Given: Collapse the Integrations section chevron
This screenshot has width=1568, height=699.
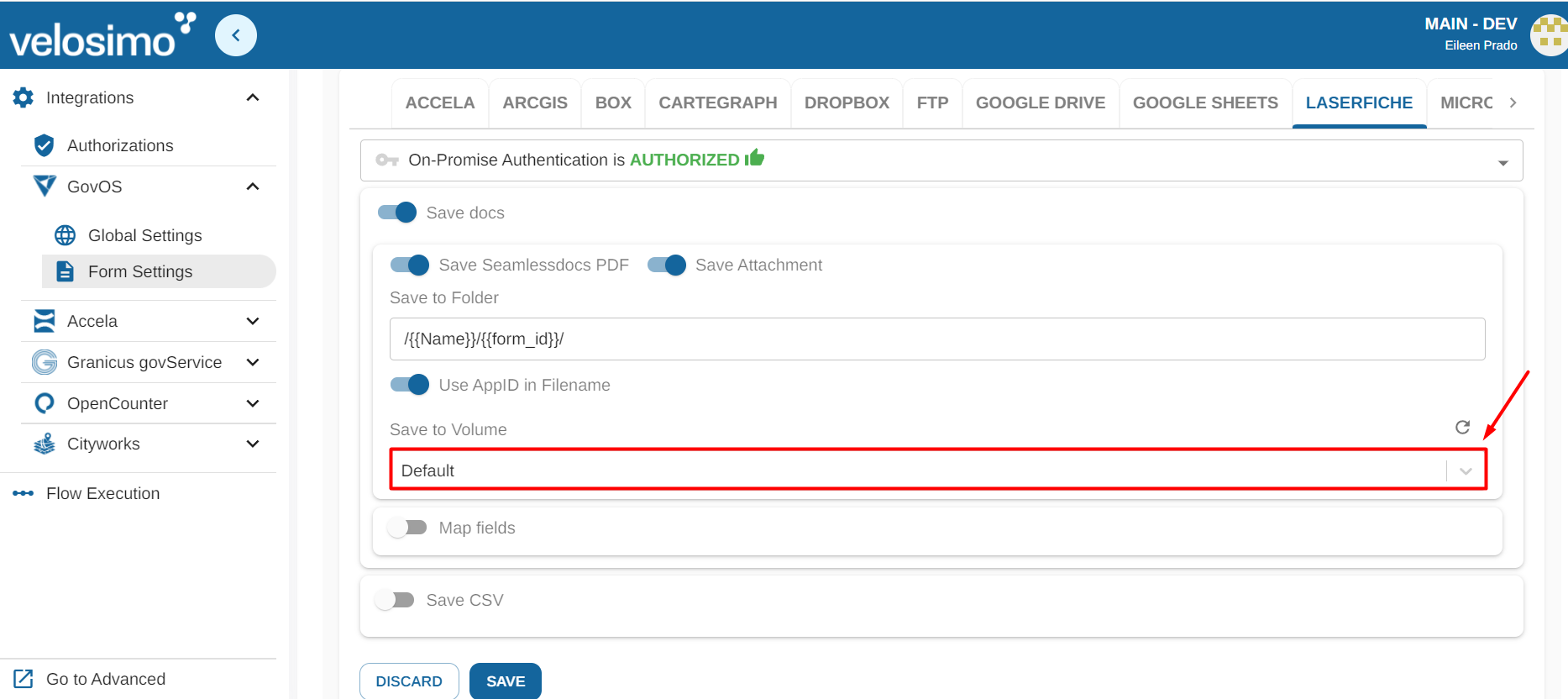Looking at the screenshot, I should [253, 97].
